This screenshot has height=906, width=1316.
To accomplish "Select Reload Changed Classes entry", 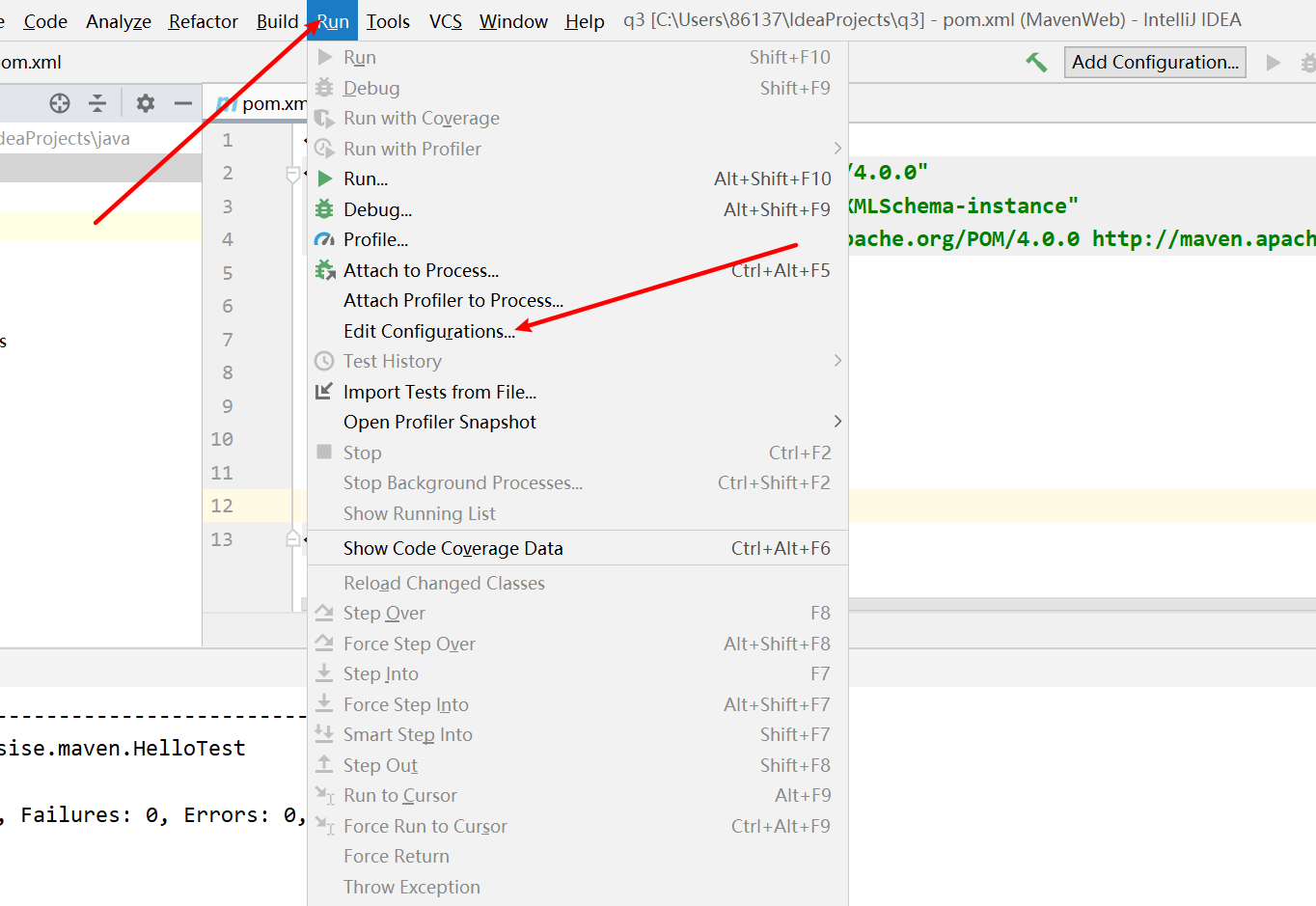I will point(578,583).
